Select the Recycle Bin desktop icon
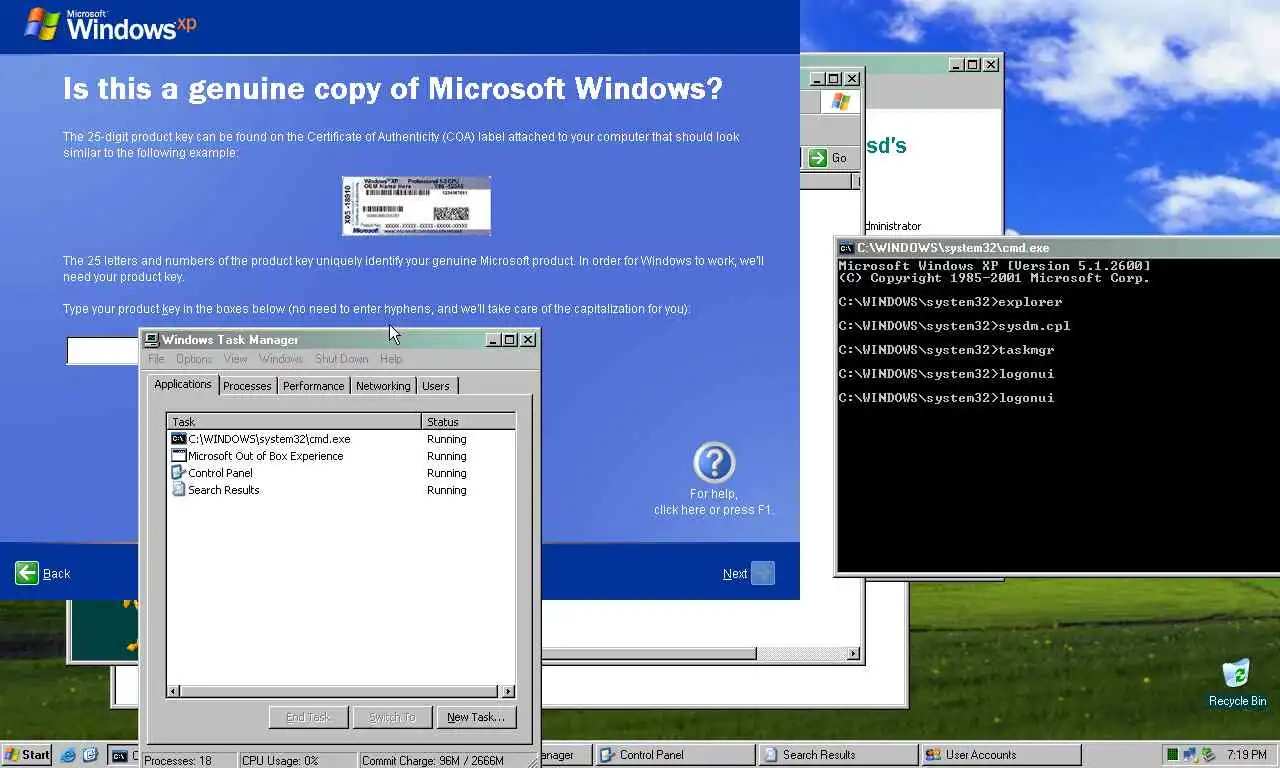 [1237, 683]
